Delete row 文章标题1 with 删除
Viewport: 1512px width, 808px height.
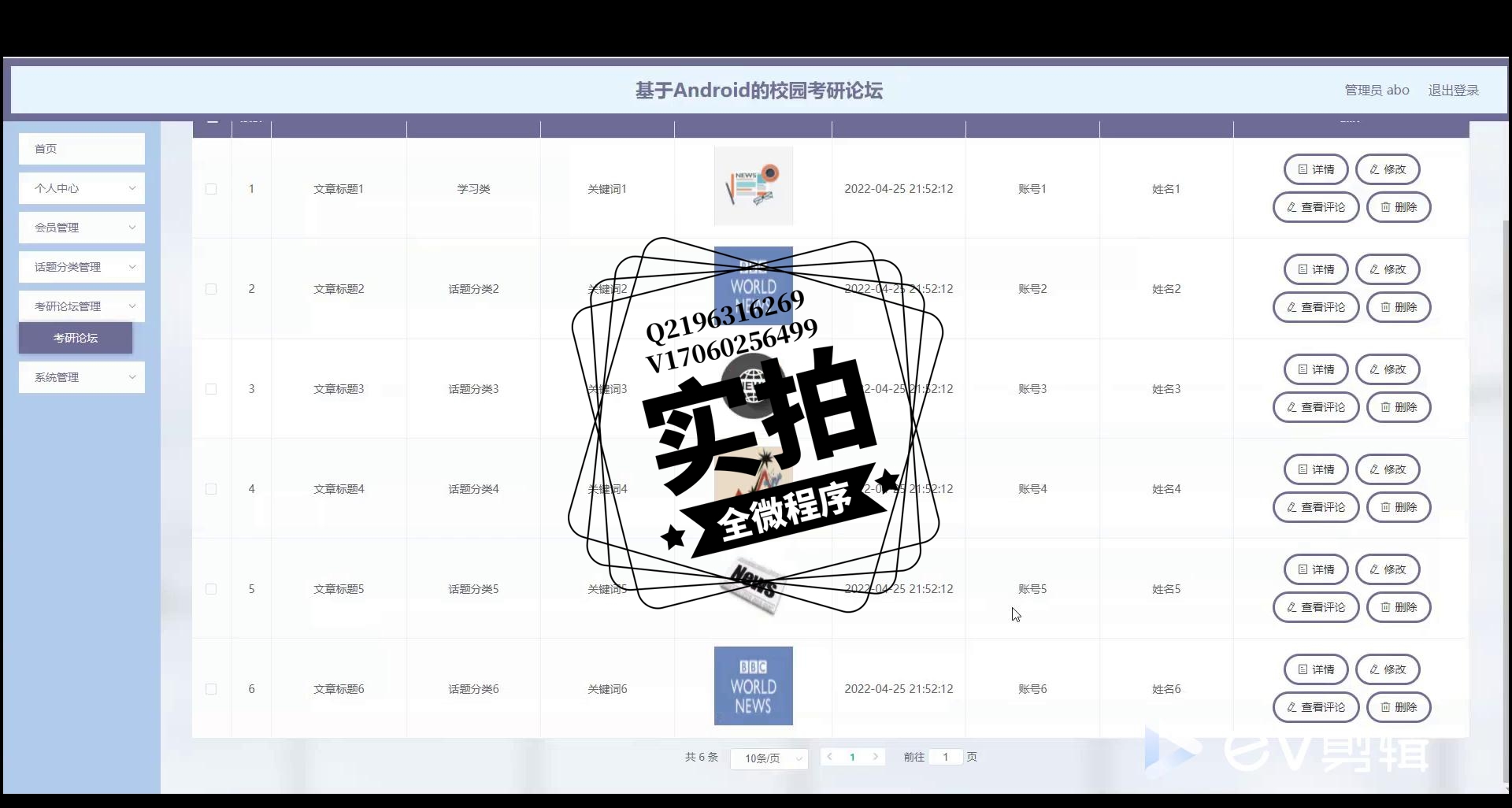[1399, 207]
